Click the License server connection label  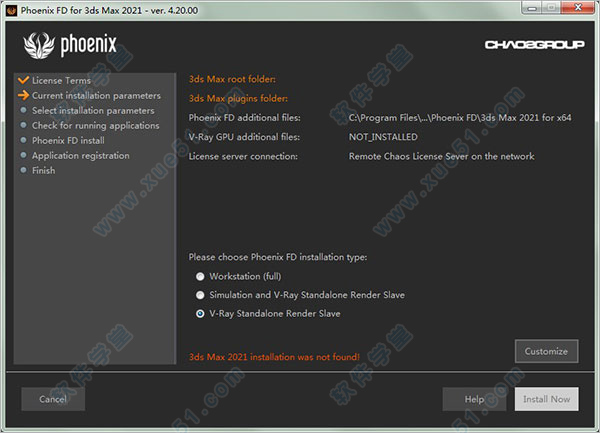[243, 156]
